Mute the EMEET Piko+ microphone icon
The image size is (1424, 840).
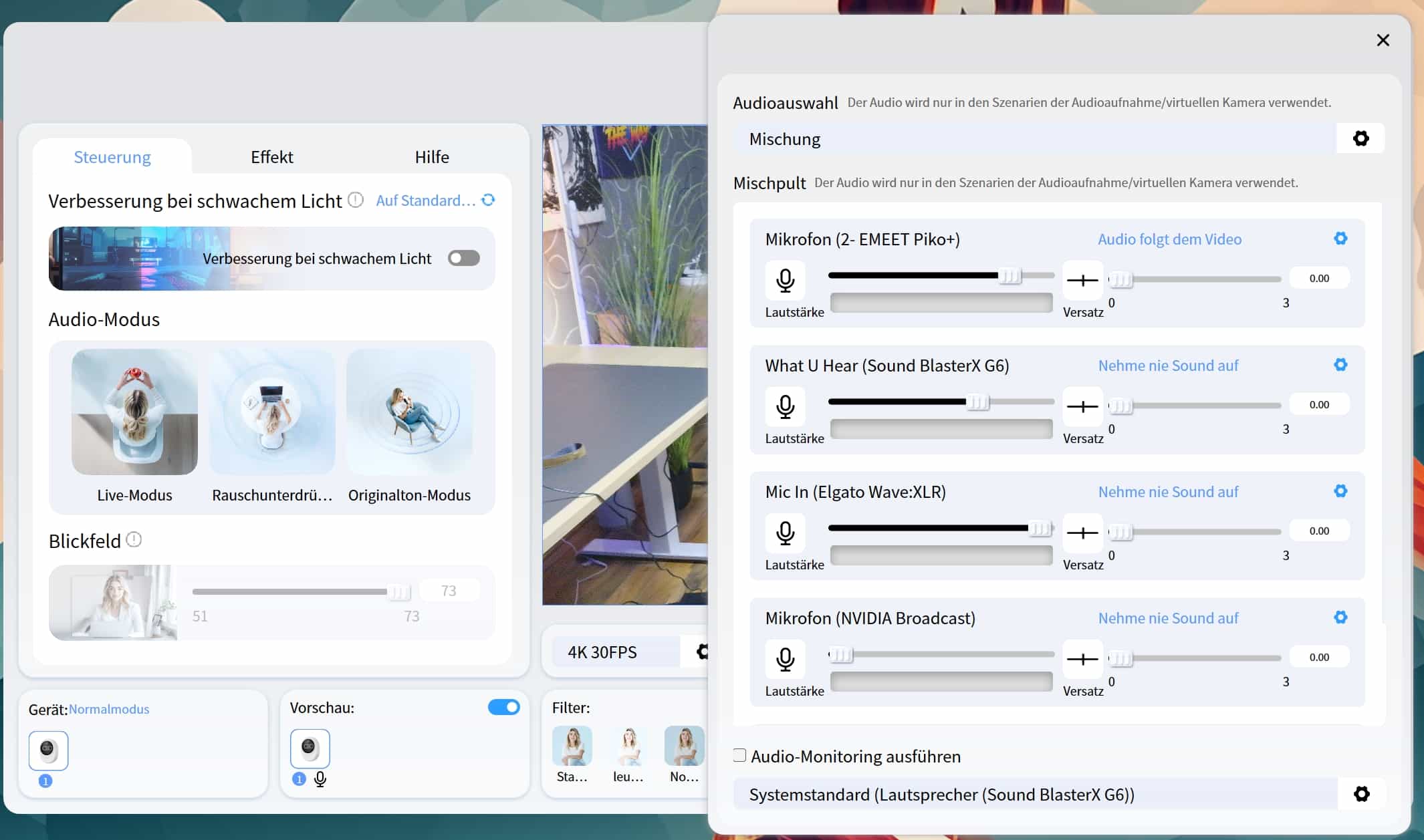[785, 280]
